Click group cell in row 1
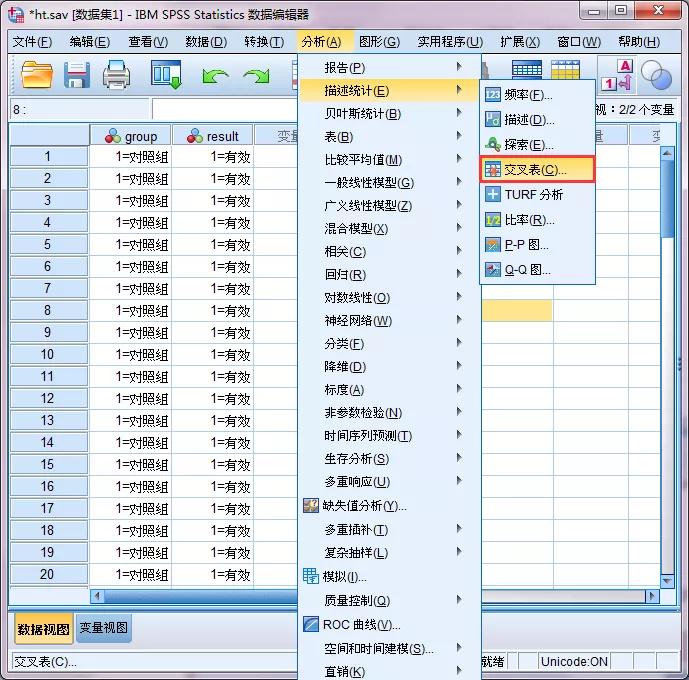The image size is (689, 680). coord(131,157)
